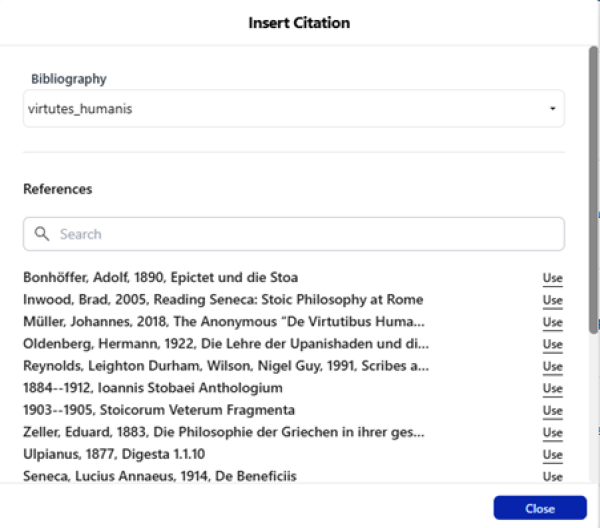Use the Müller Anonymous De Virtutibus reference
The width and height of the screenshot is (600, 528).
pyautogui.click(x=552, y=322)
